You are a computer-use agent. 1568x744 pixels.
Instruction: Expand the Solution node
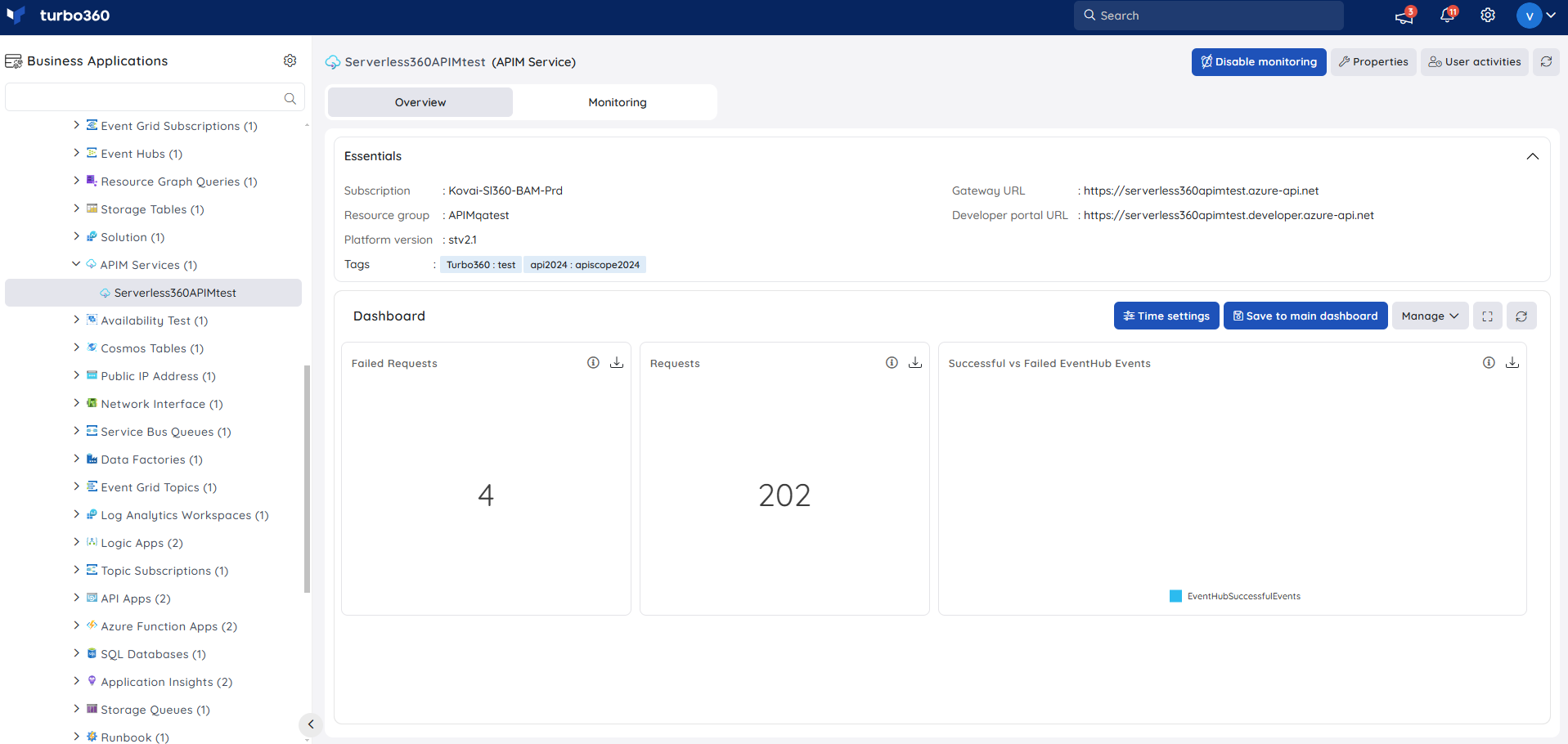(77, 236)
